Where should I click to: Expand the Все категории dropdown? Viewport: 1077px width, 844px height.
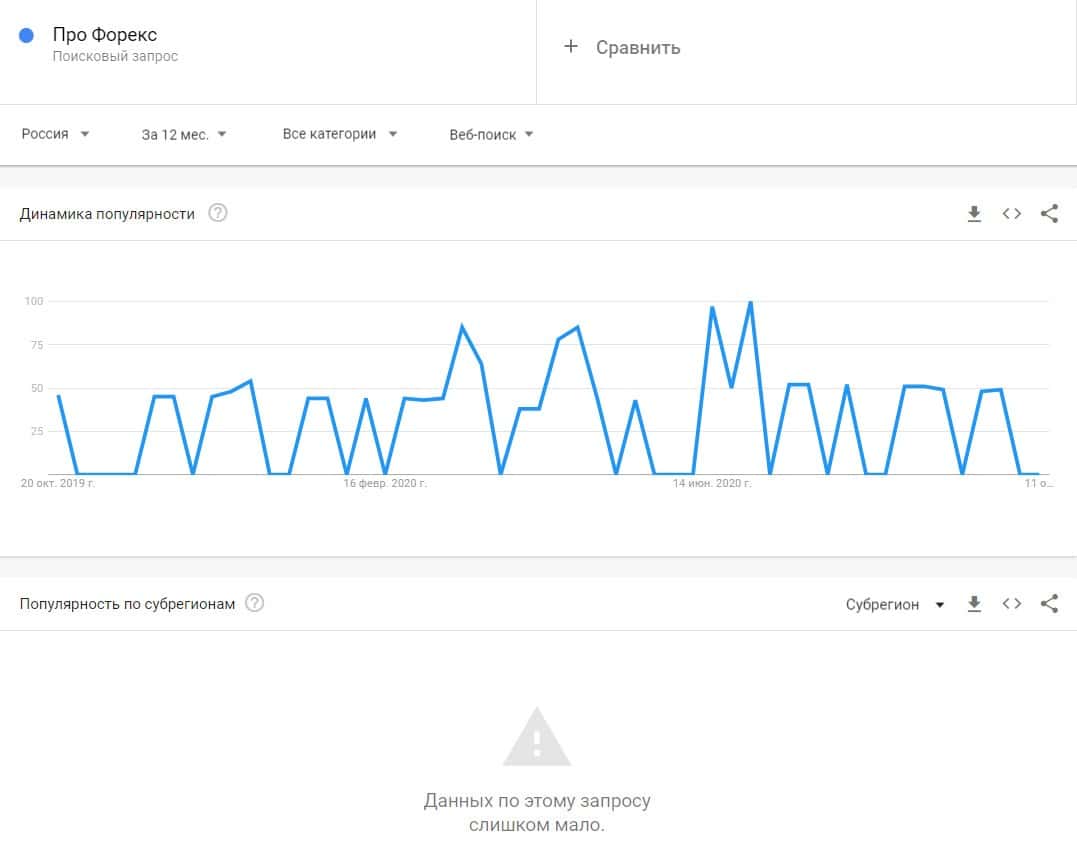click(340, 134)
